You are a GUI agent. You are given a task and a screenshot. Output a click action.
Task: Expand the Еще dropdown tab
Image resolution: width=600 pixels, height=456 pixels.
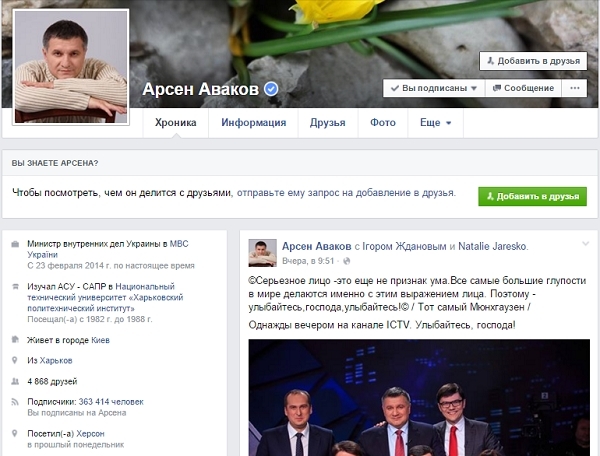click(435, 122)
